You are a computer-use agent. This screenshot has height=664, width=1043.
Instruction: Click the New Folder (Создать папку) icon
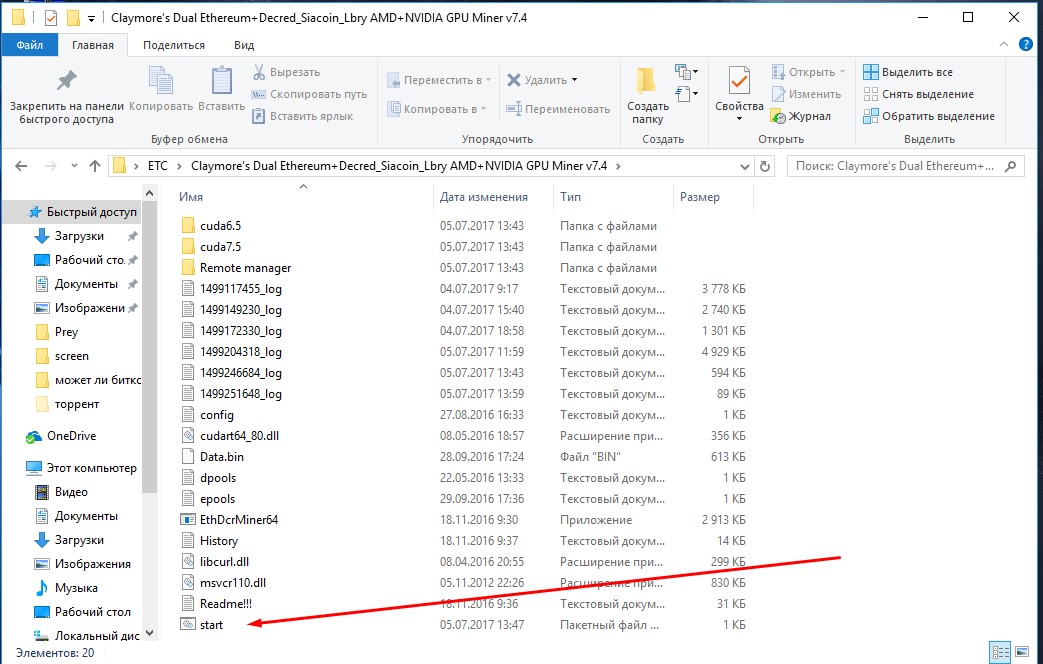point(647,87)
